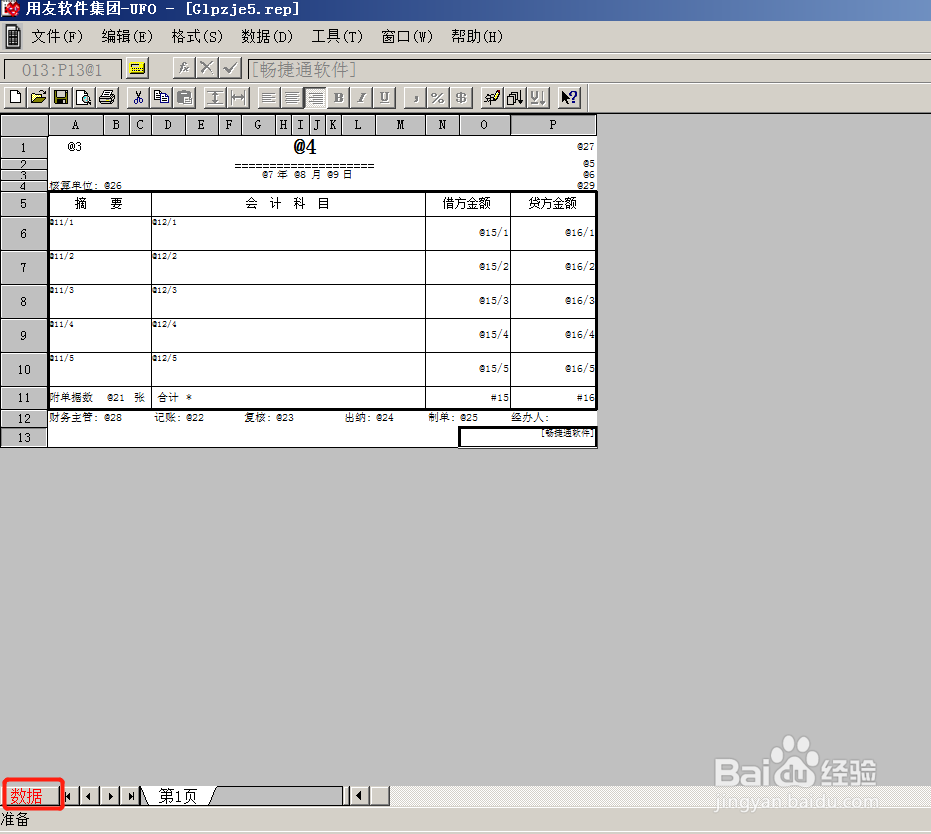The image size is (931, 834).
Task: Toggle italic formatting
Action: 362,97
